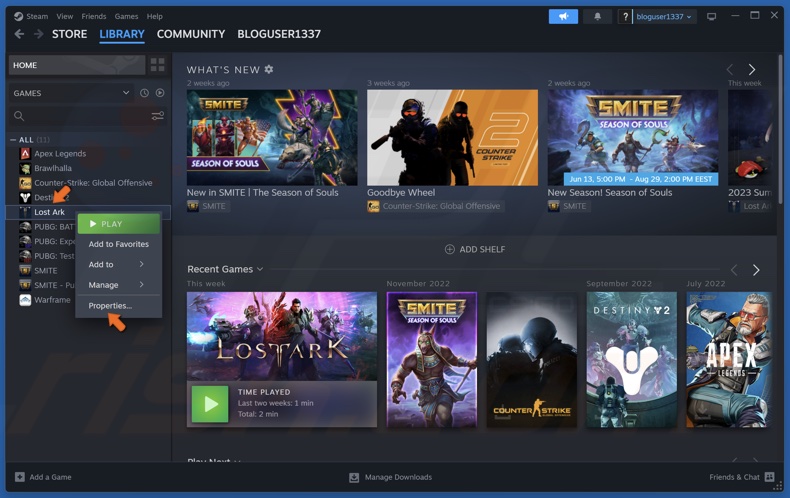Open the Help menu
This screenshot has width=790, height=498.
[155, 16]
